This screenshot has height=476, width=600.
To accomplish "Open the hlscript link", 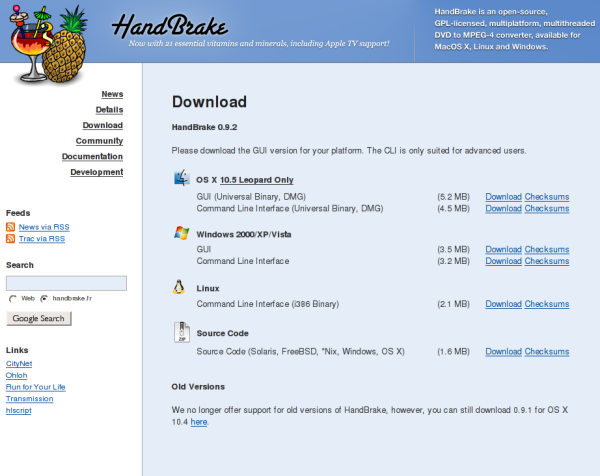I will 18,411.
